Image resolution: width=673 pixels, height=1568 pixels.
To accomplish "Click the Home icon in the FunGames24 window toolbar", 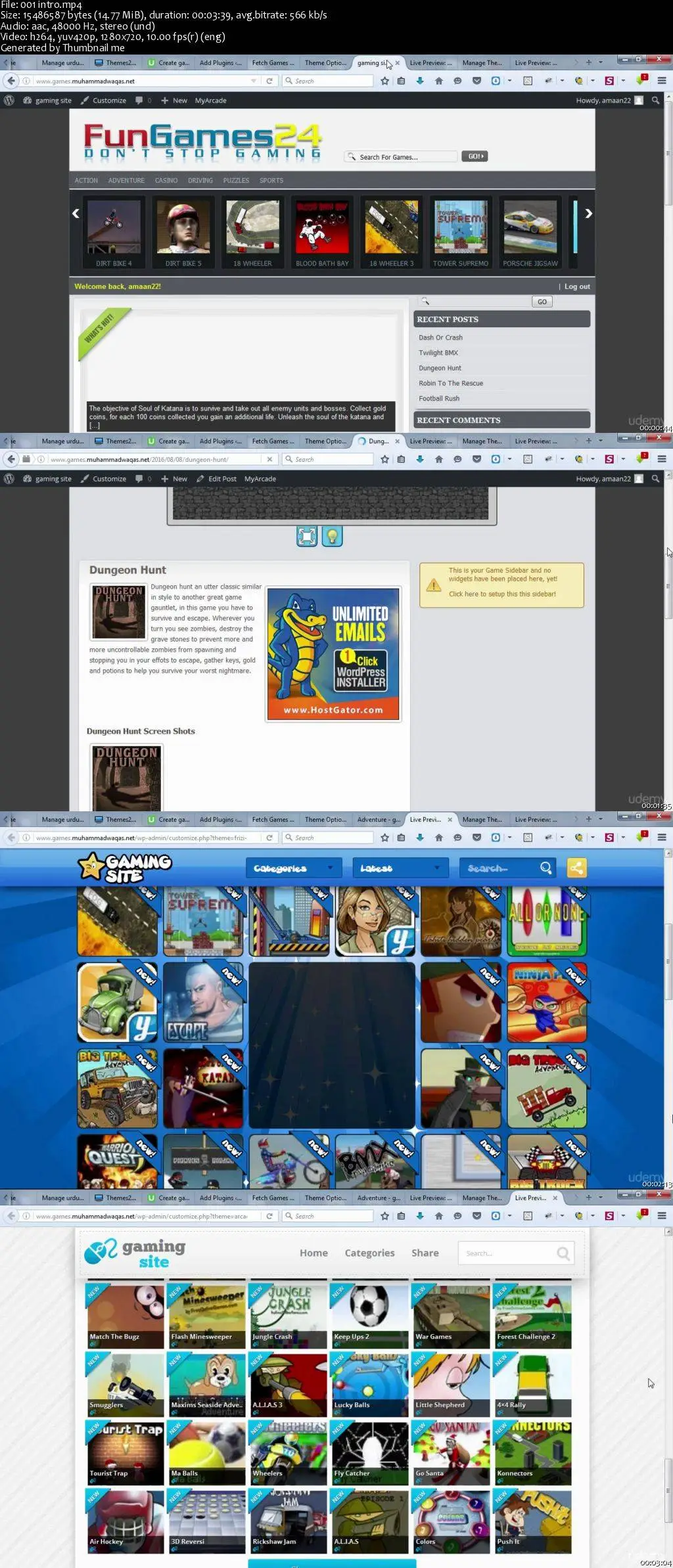I will [x=438, y=81].
